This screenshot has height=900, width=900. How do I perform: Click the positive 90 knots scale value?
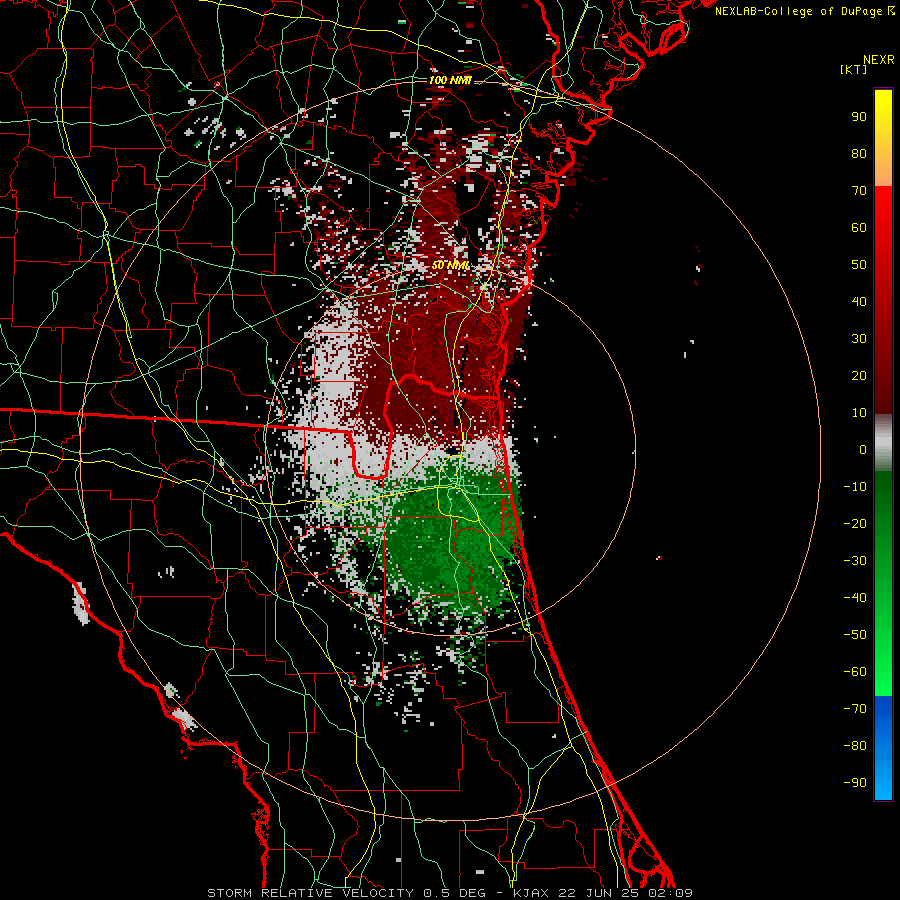859,117
